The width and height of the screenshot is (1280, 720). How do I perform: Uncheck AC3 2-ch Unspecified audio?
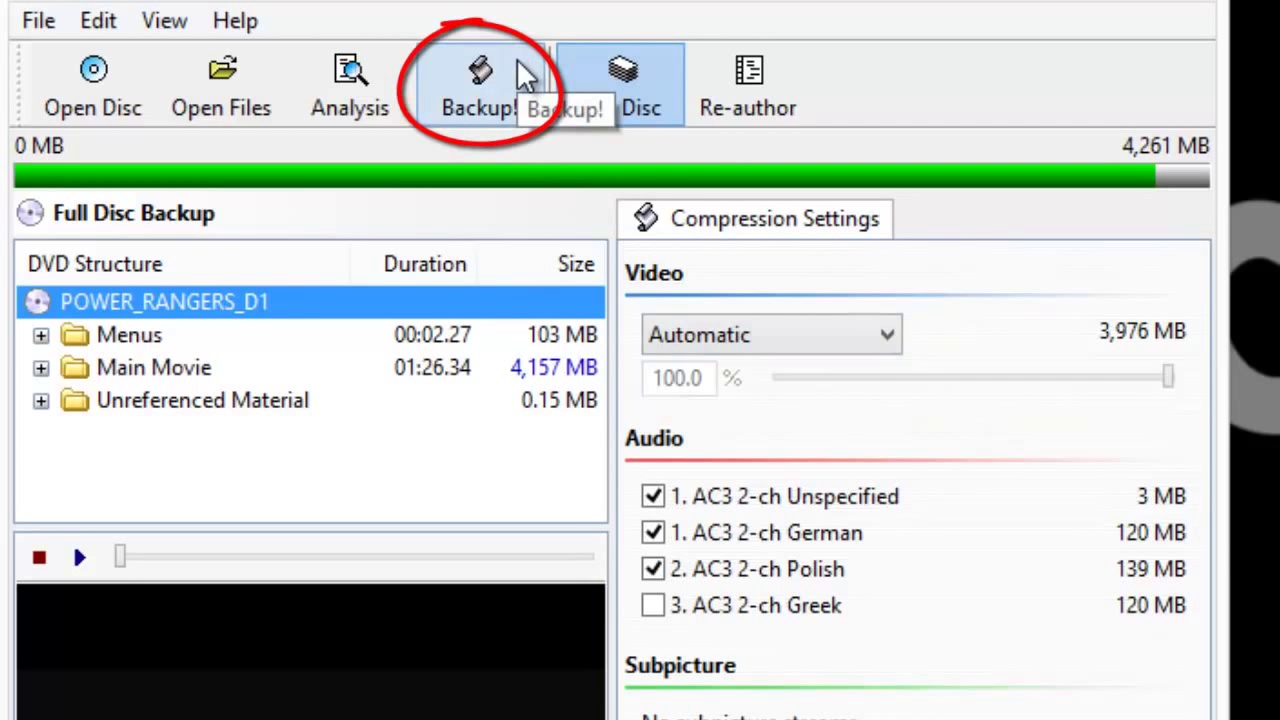pos(653,496)
